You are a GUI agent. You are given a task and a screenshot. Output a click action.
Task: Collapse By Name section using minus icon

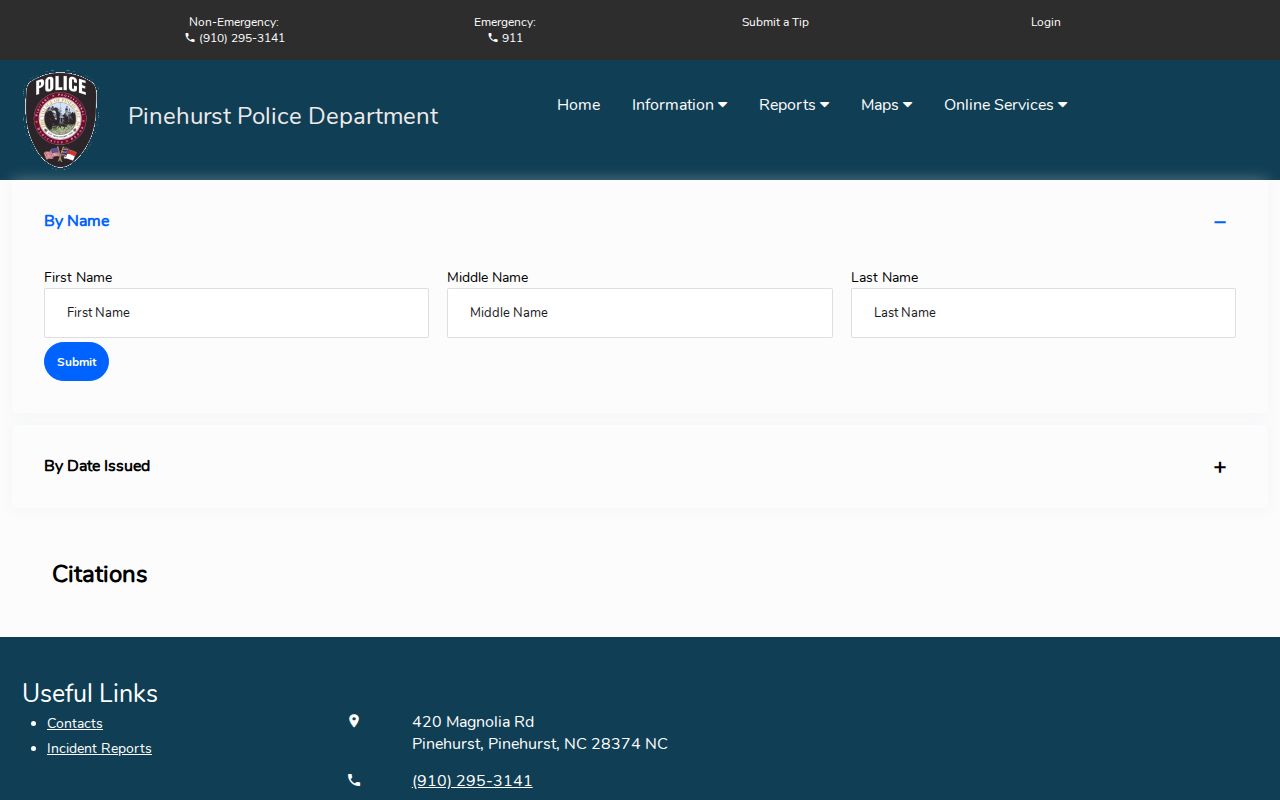tap(1220, 222)
